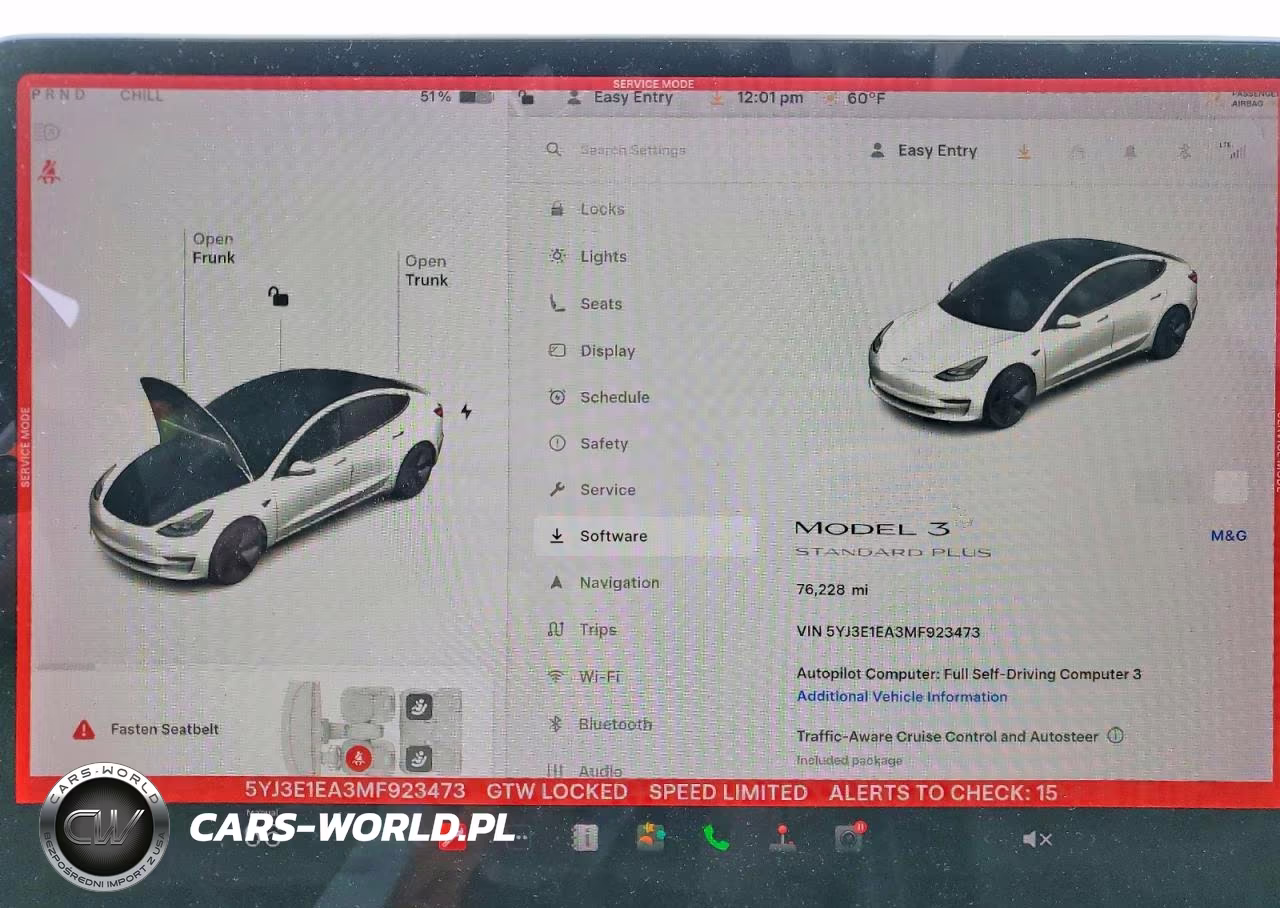The width and height of the screenshot is (1280, 908).
Task: Tap the 12:01 pm clock
Action: [x=770, y=98]
